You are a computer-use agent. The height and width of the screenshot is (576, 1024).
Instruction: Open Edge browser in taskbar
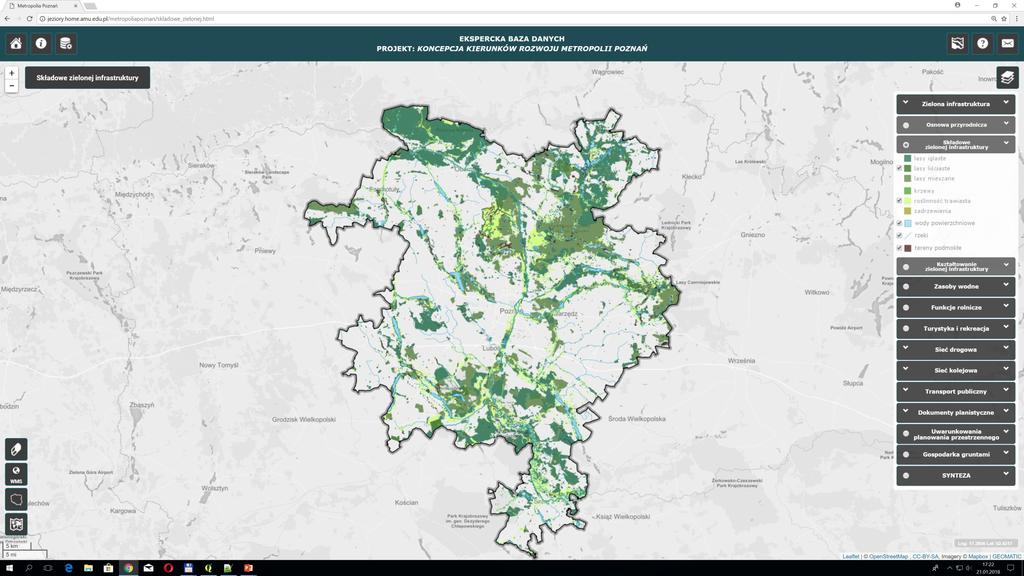[x=69, y=568]
